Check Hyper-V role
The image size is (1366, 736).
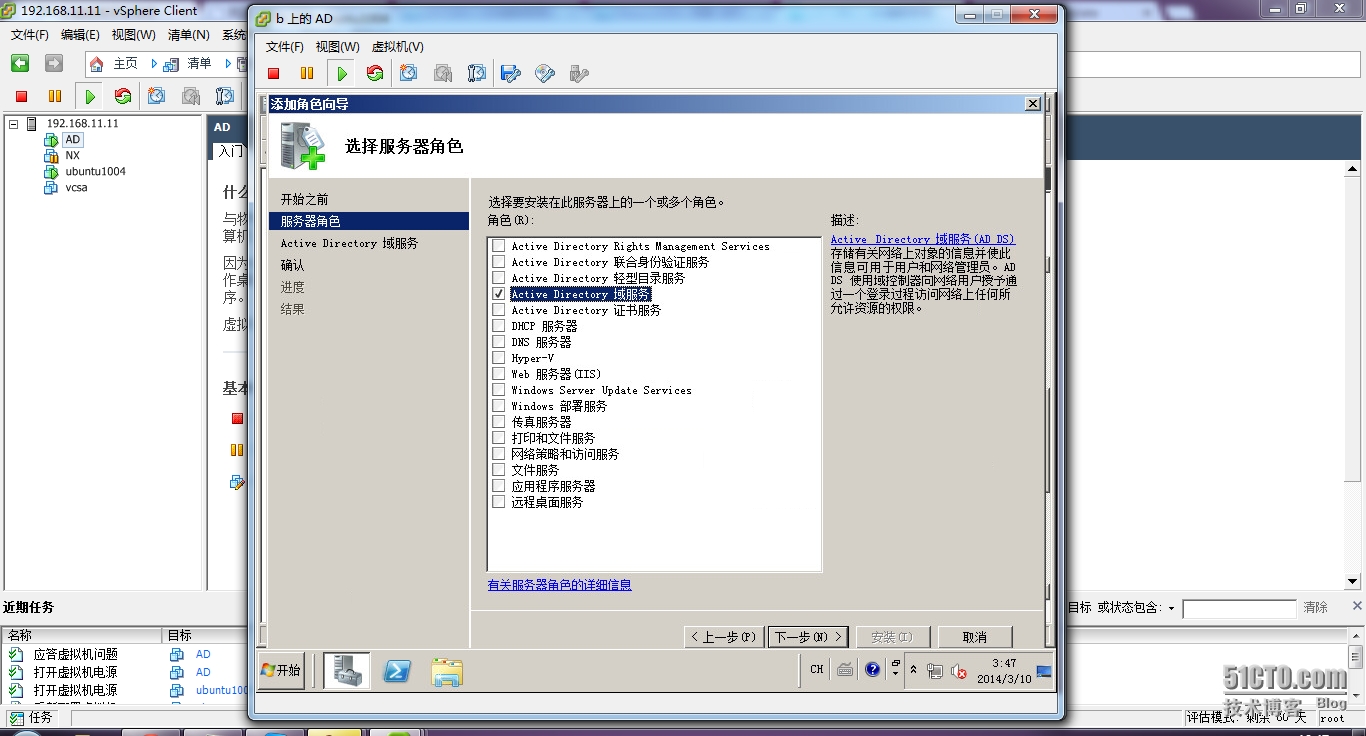point(498,358)
